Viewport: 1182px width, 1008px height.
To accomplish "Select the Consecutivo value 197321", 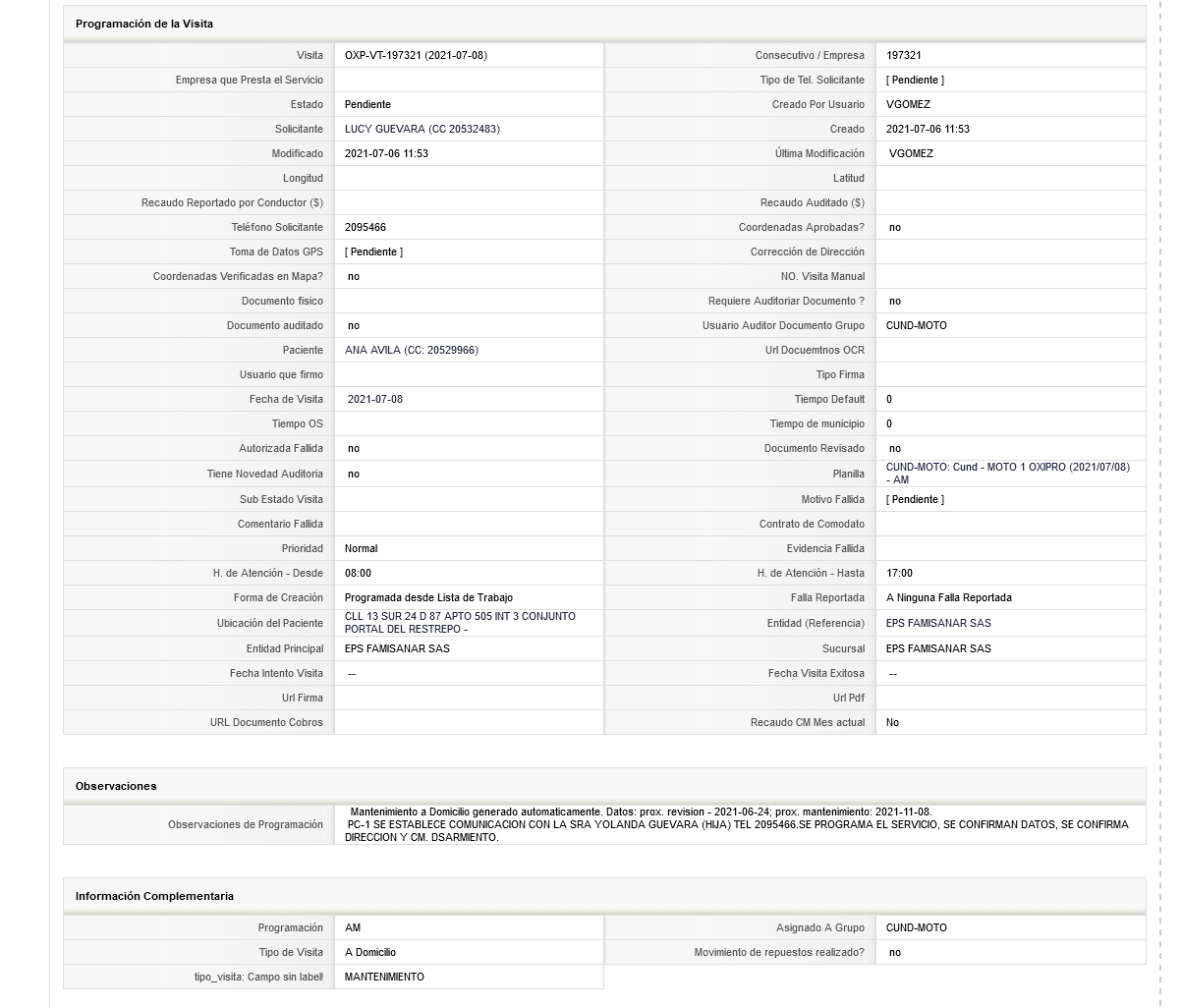I will (903, 56).
